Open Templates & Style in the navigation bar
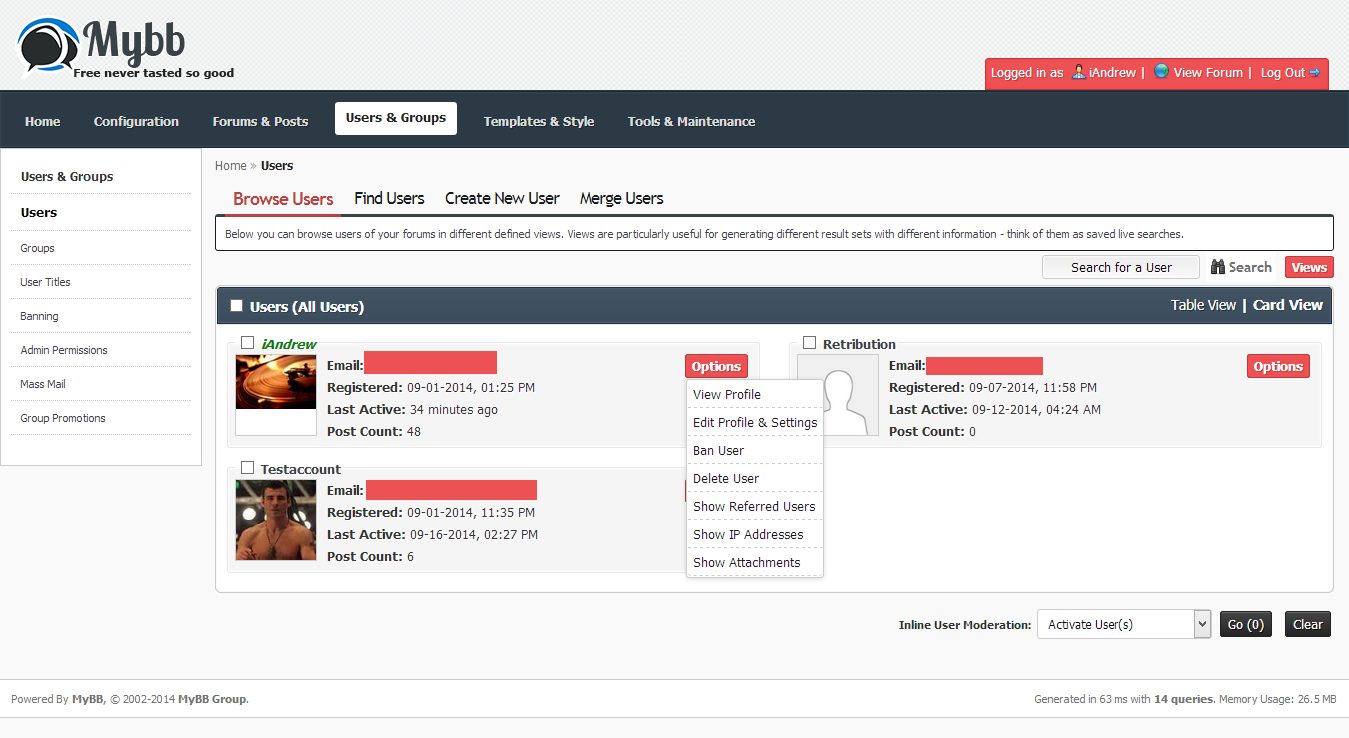The height and width of the screenshot is (738, 1349). 538,121
